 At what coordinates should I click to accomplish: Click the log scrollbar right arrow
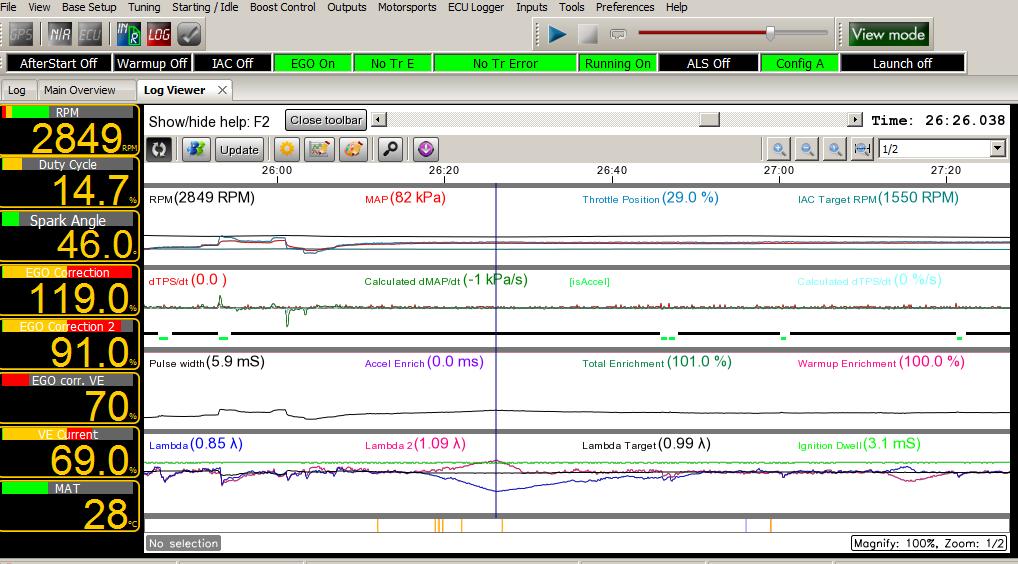(x=855, y=119)
